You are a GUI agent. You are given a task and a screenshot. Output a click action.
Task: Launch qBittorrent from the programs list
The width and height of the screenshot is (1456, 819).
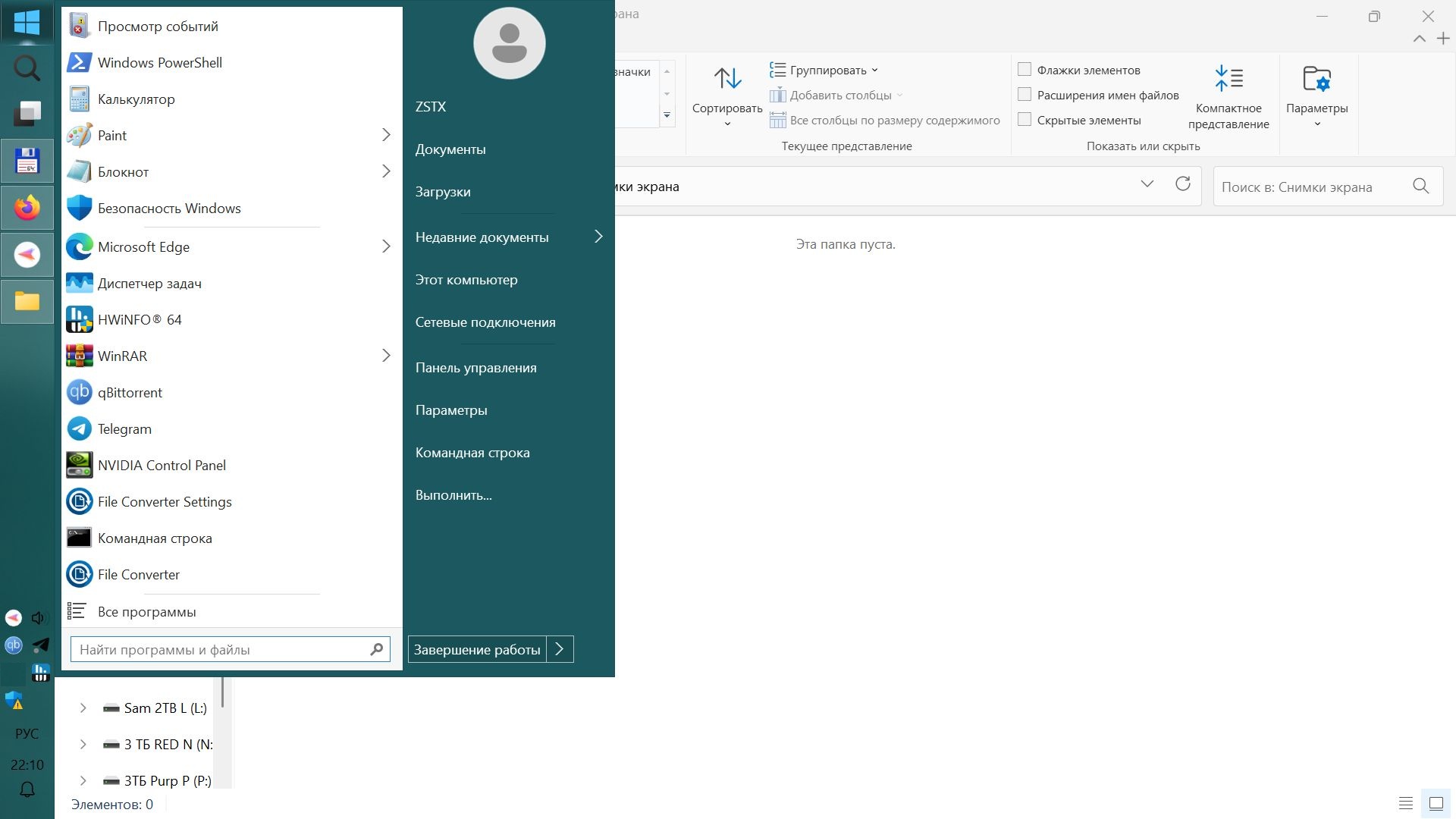[x=130, y=393]
